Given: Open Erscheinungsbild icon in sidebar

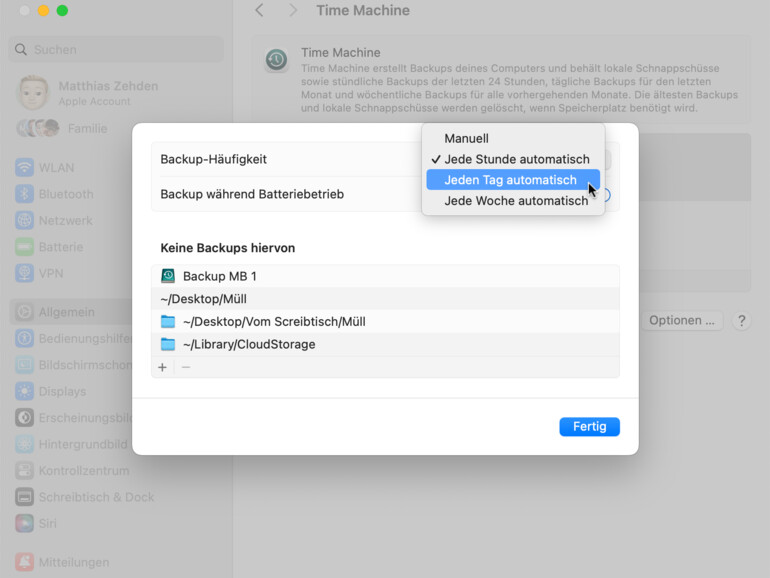Looking at the screenshot, I should coord(25,418).
